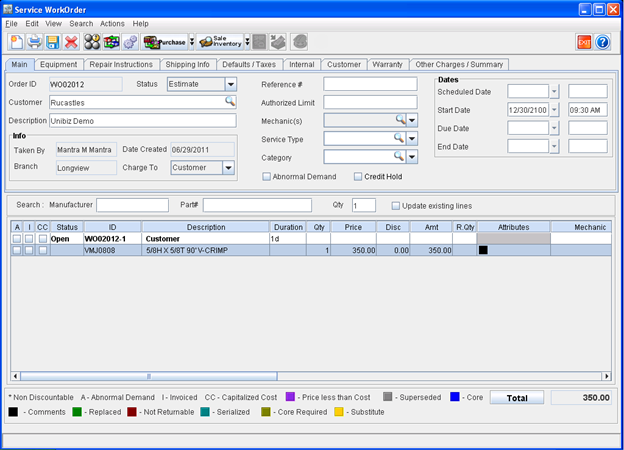The image size is (624, 450).
Task: Click the Purchase toolbar button
Action: click(164, 42)
